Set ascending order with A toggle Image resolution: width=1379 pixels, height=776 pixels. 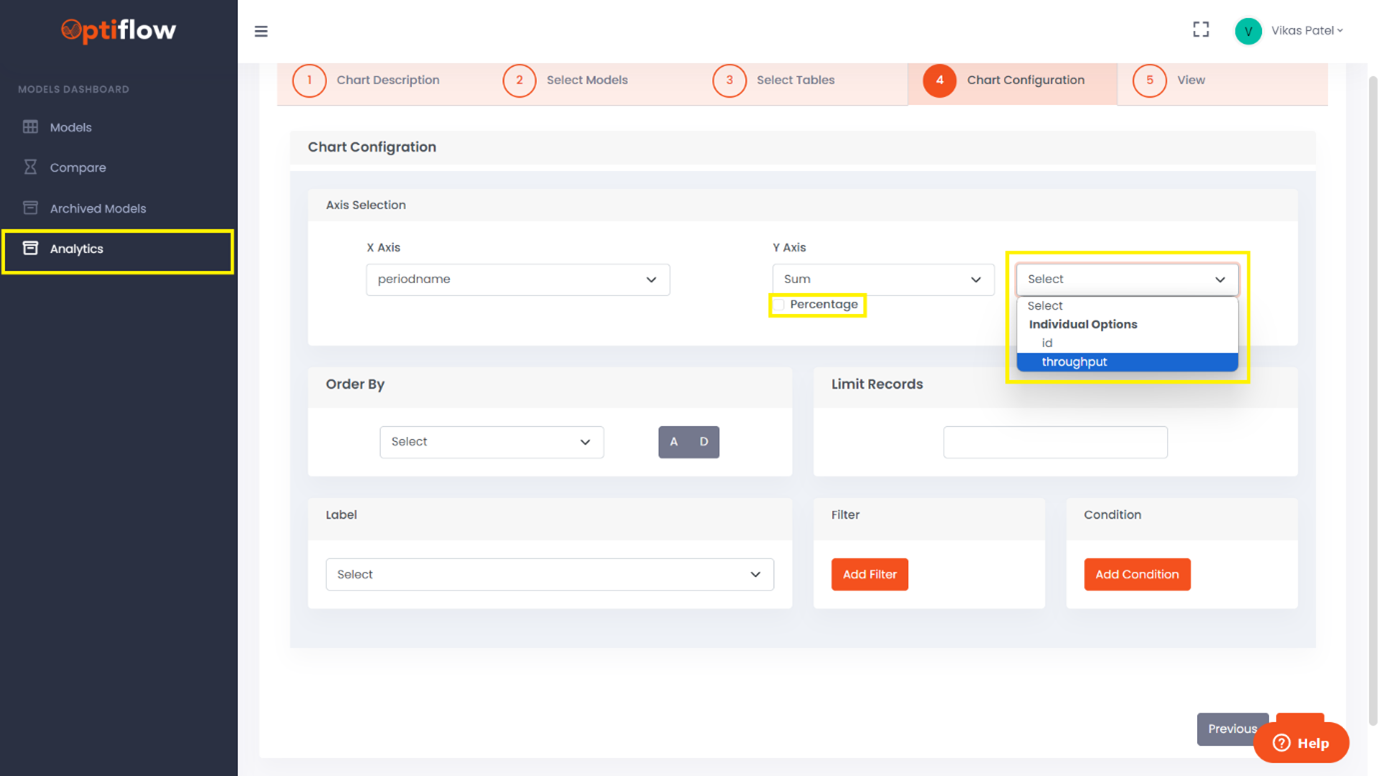(674, 442)
